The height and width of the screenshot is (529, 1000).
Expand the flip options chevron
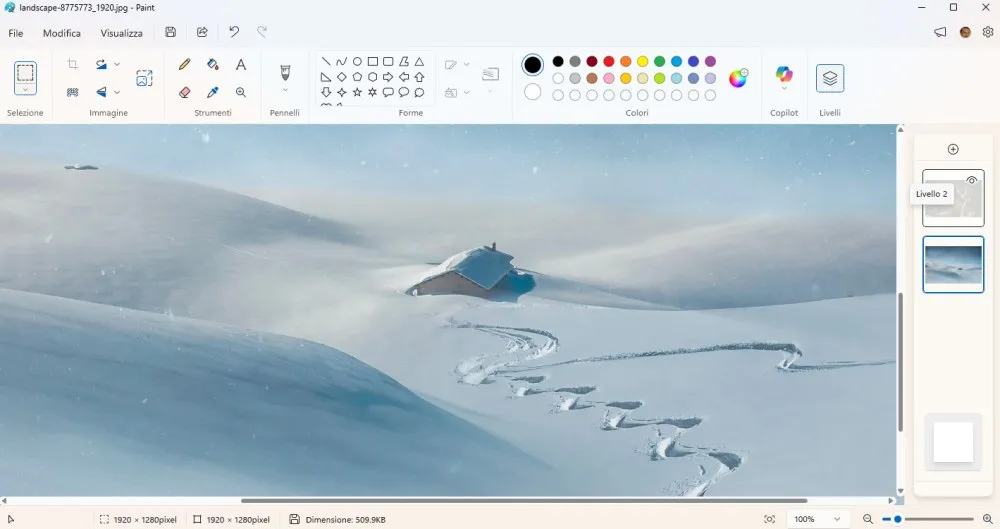tap(117, 92)
